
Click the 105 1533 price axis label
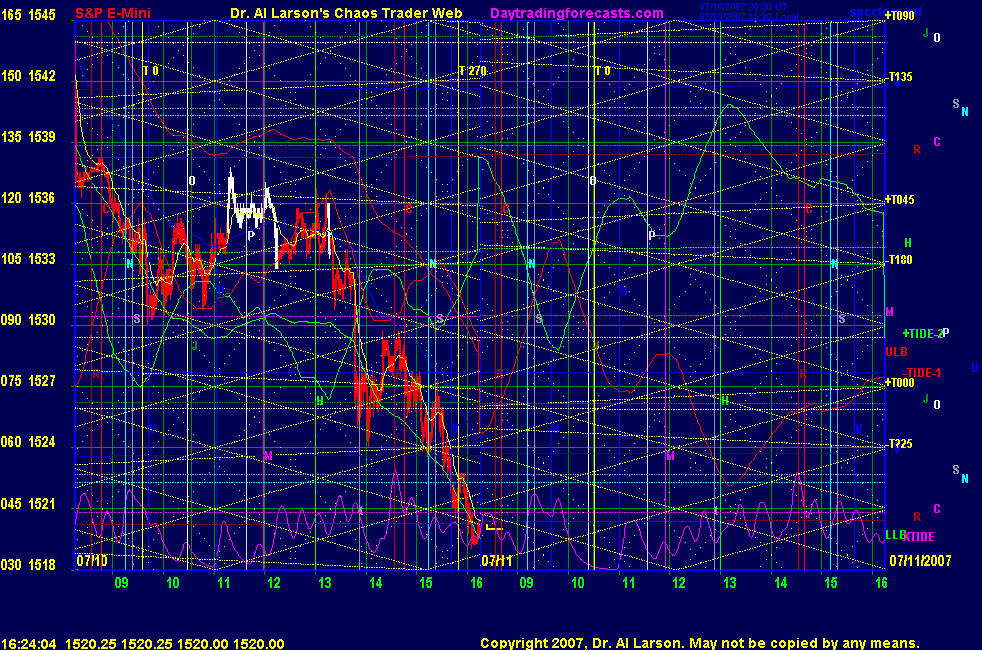click(28, 259)
